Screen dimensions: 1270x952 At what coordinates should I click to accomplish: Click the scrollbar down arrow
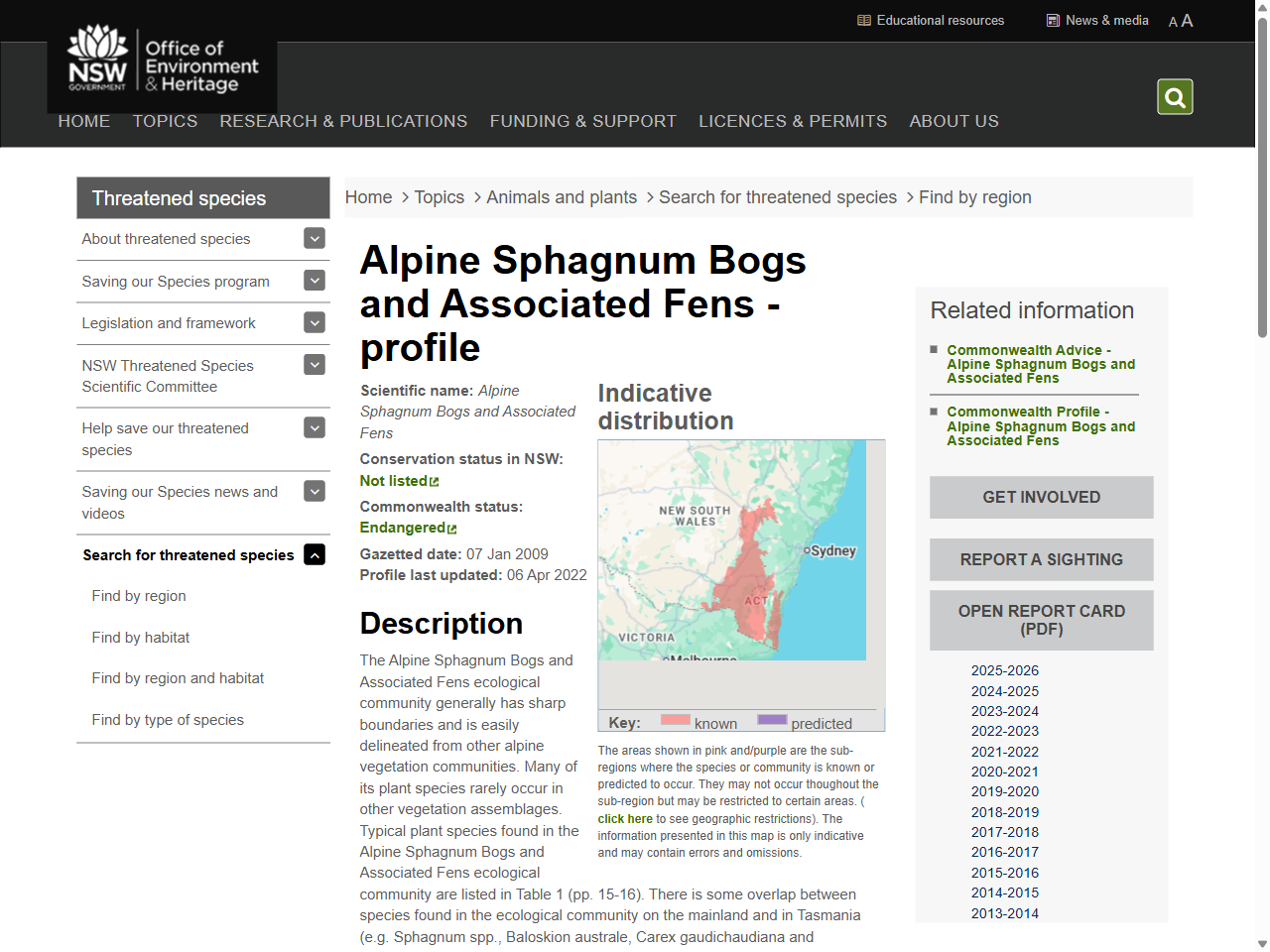click(1262, 944)
